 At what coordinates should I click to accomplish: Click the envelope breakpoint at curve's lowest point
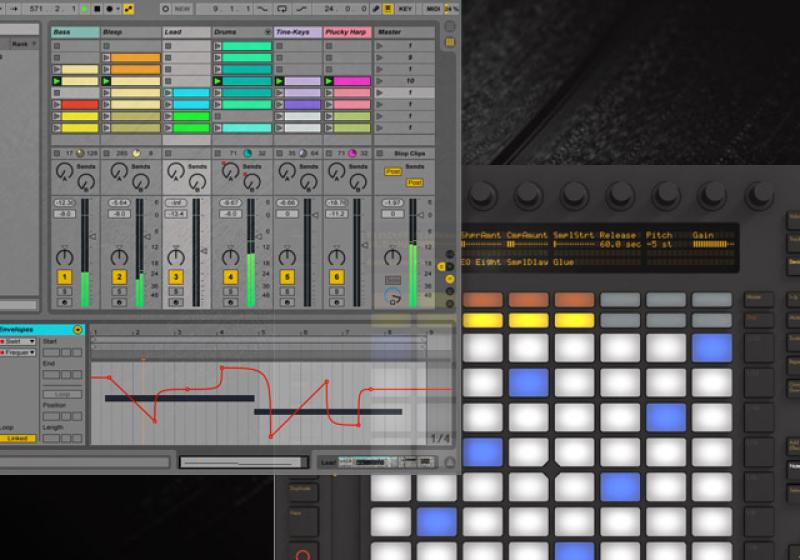(271, 436)
